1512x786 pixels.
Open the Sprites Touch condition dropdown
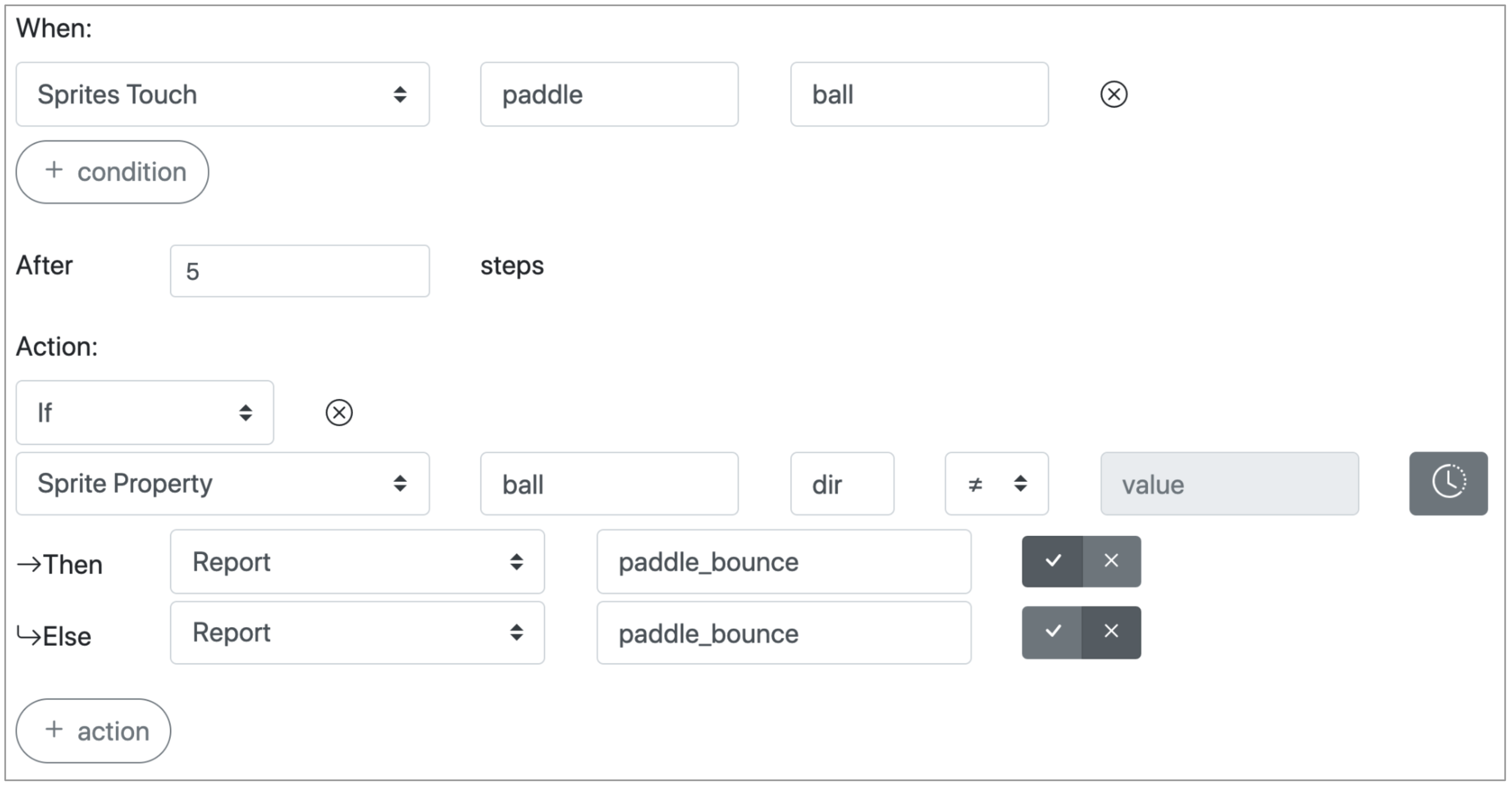[222, 94]
